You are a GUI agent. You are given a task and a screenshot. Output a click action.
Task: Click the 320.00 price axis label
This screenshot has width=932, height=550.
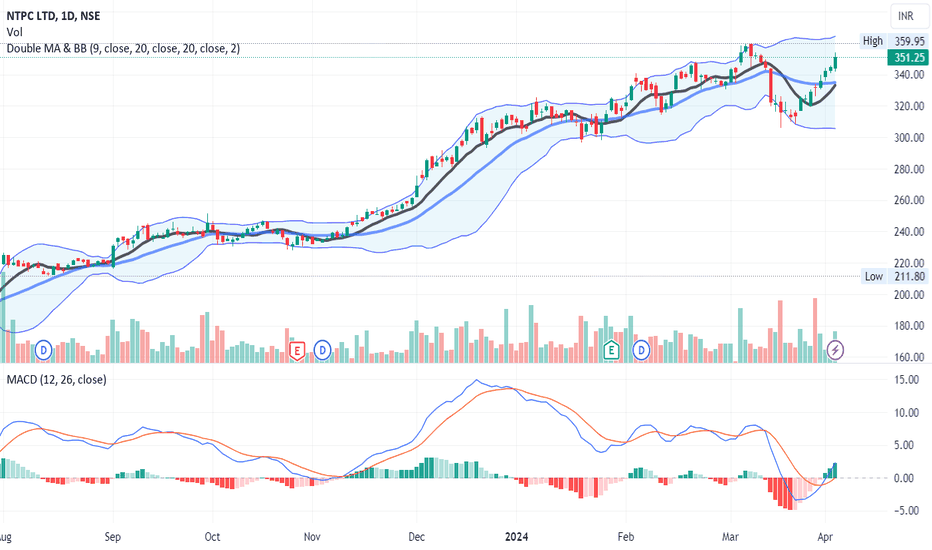point(909,106)
